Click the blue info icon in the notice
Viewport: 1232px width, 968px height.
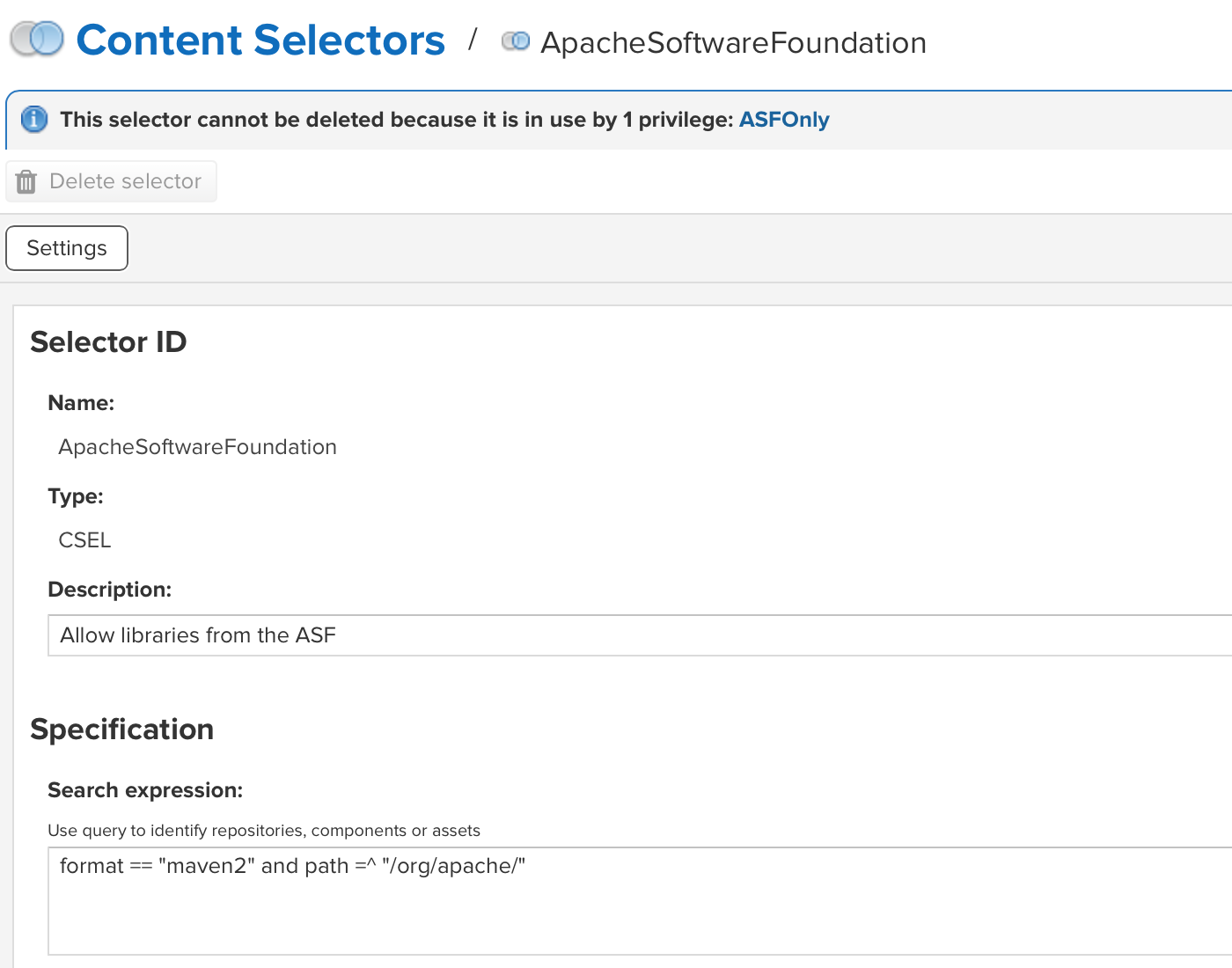point(33,119)
